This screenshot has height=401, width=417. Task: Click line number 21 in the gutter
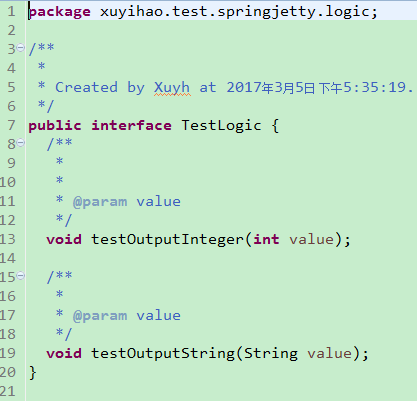[x=7, y=392]
